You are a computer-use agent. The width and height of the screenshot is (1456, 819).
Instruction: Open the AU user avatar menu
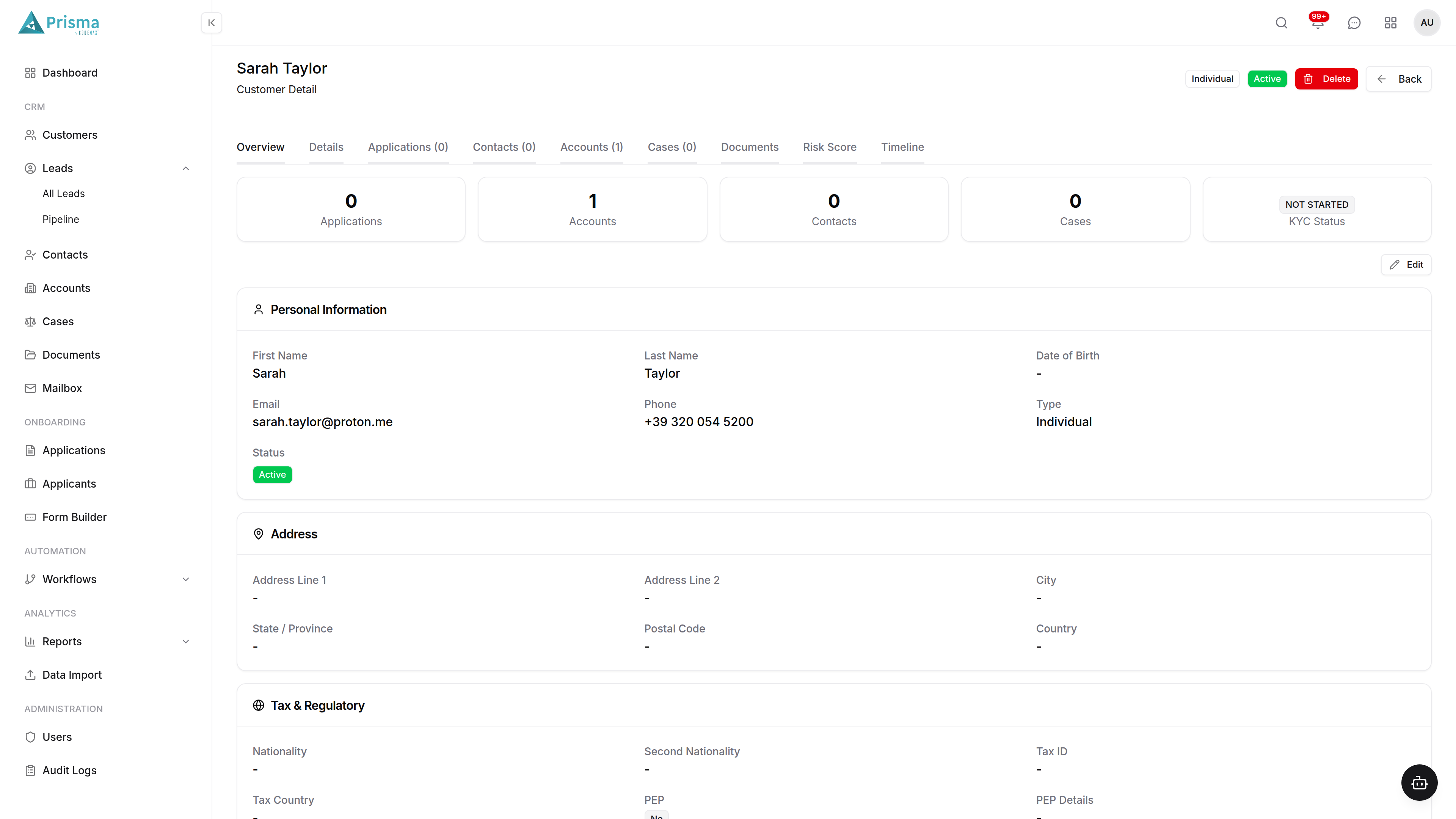[x=1426, y=23]
